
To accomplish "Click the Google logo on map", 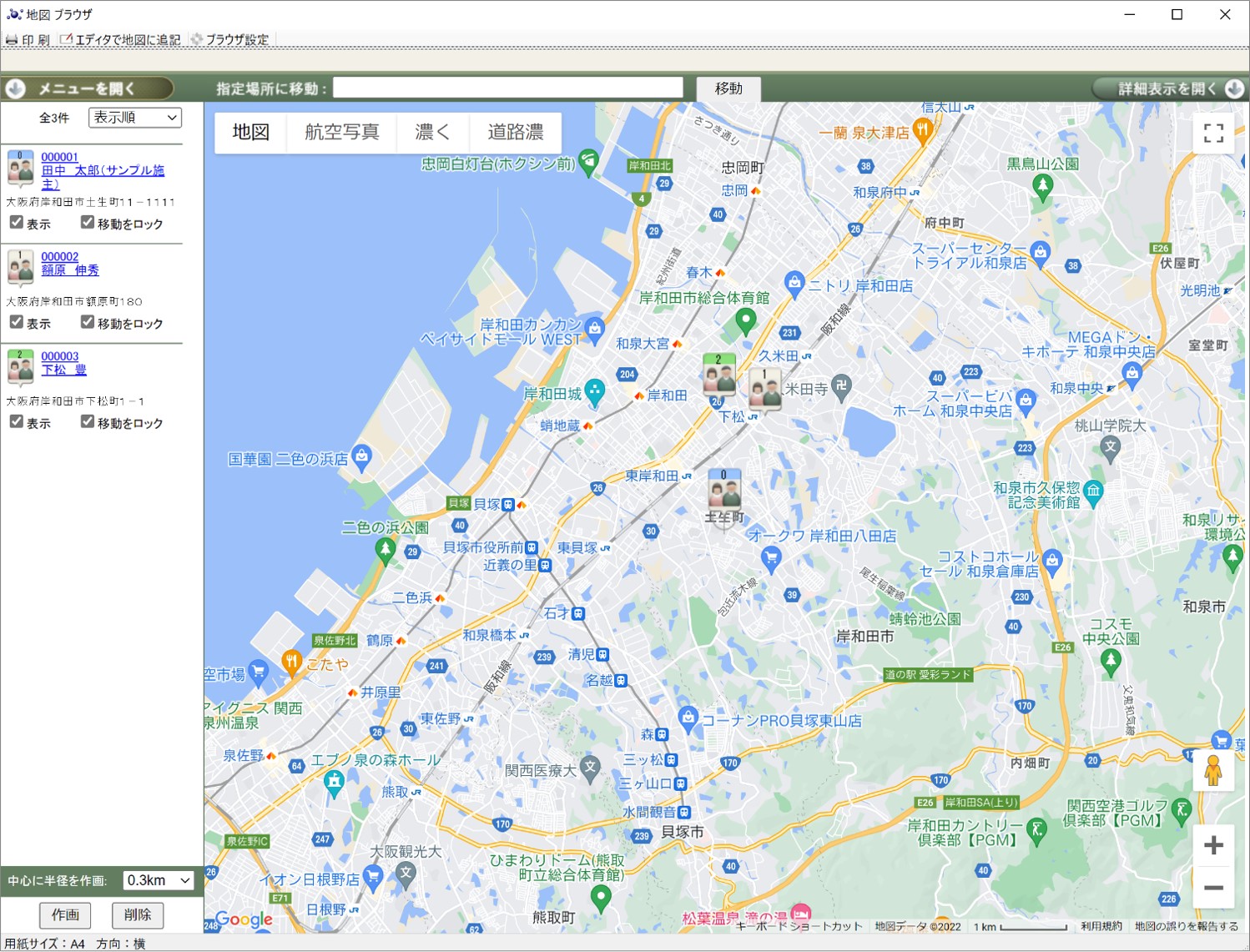I will 244,919.
